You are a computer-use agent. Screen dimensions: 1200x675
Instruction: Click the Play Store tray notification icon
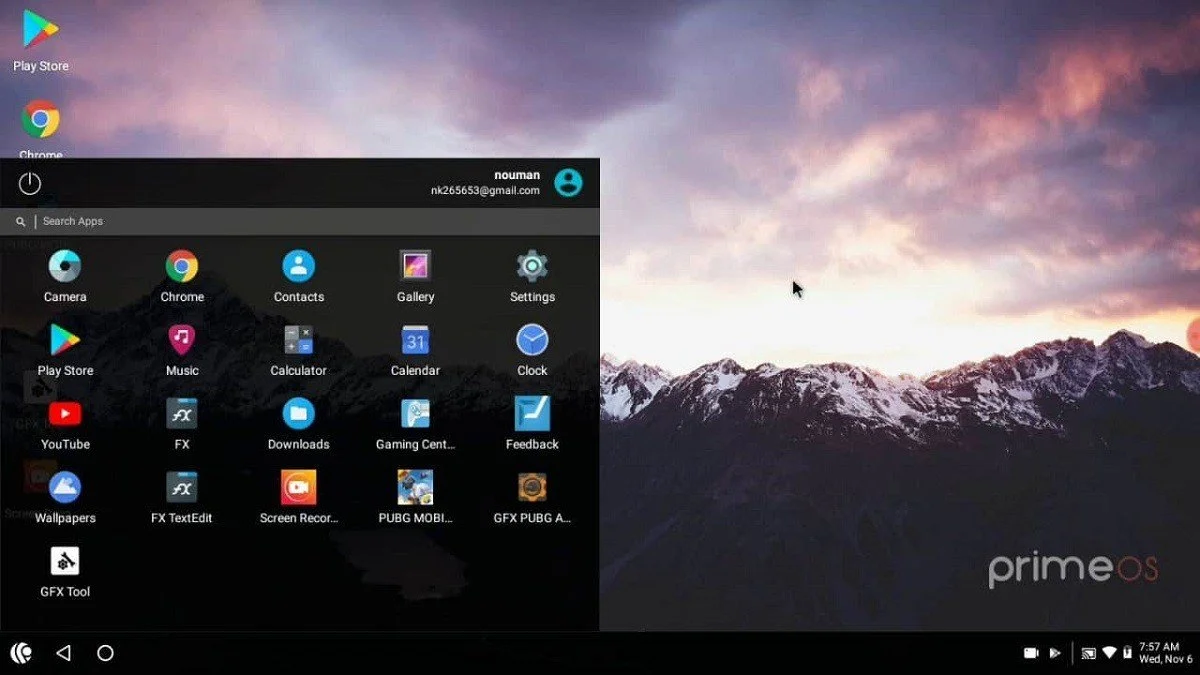point(1054,653)
